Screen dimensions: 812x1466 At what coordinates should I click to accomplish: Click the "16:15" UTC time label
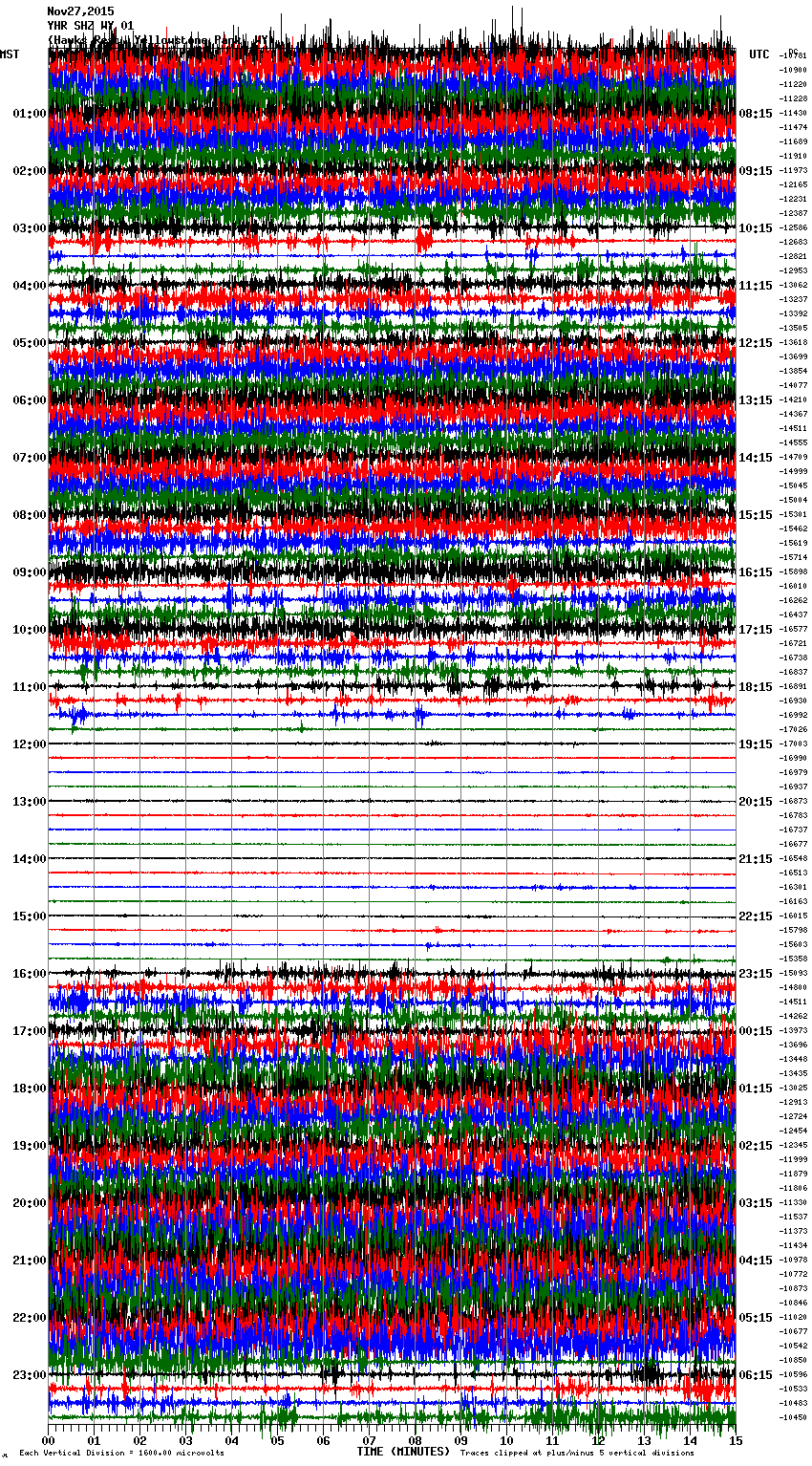coord(756,572)
